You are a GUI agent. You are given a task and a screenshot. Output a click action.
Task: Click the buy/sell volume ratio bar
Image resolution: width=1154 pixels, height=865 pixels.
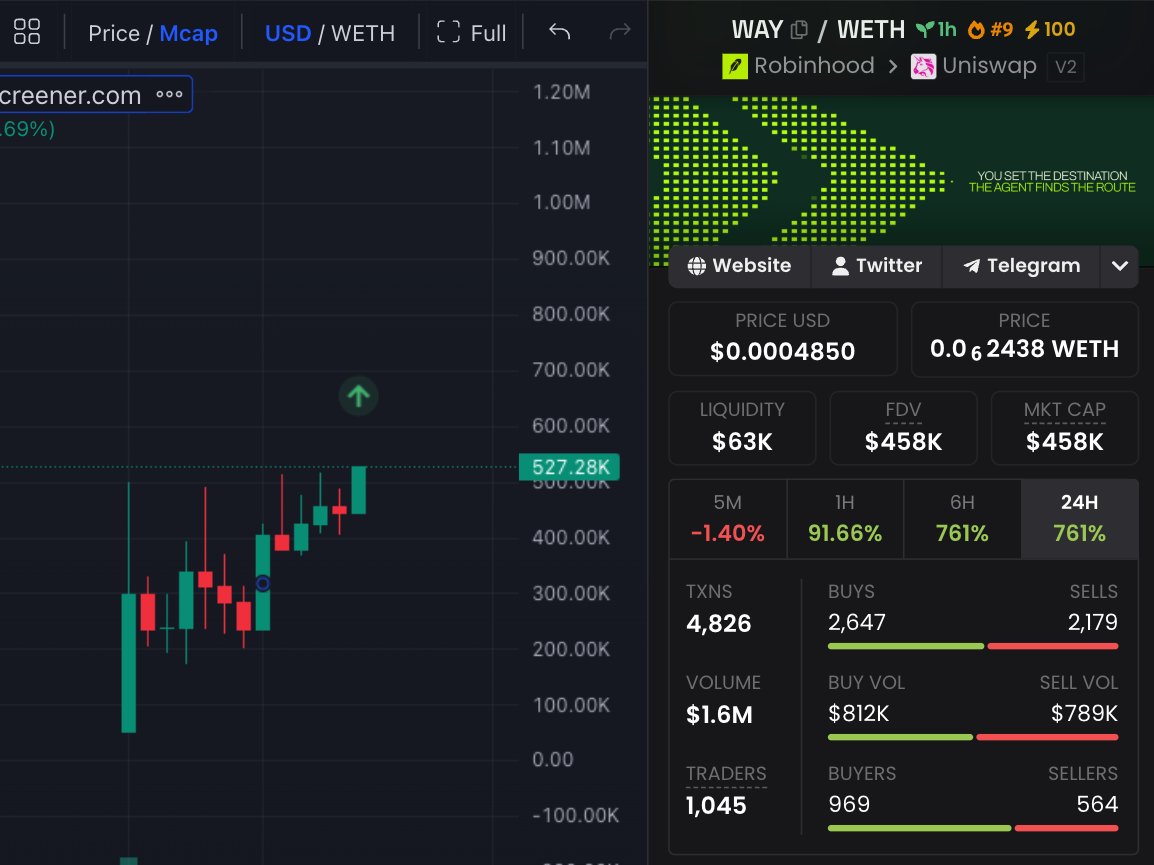pos(973,737)
